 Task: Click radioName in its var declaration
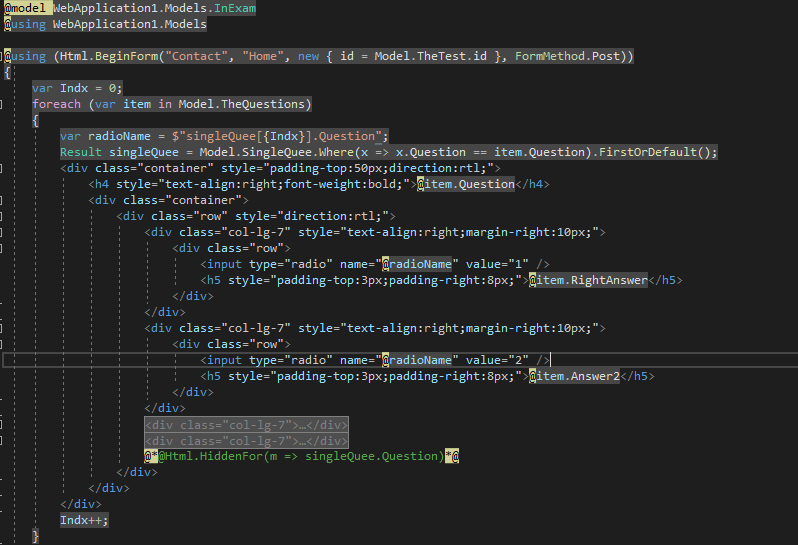tap(119, 136)
